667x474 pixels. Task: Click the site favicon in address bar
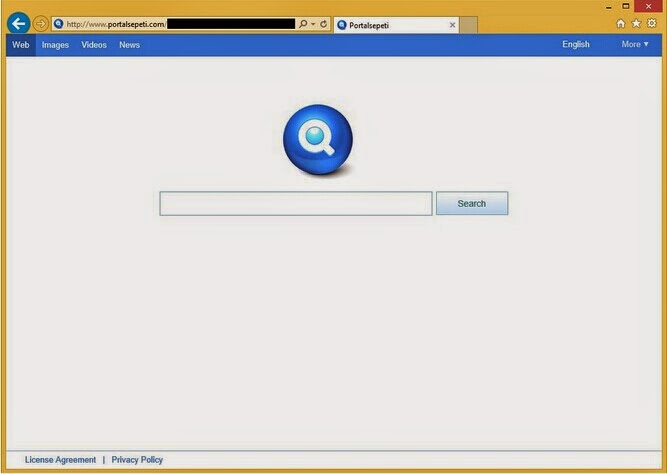click(x=59, y=24)
